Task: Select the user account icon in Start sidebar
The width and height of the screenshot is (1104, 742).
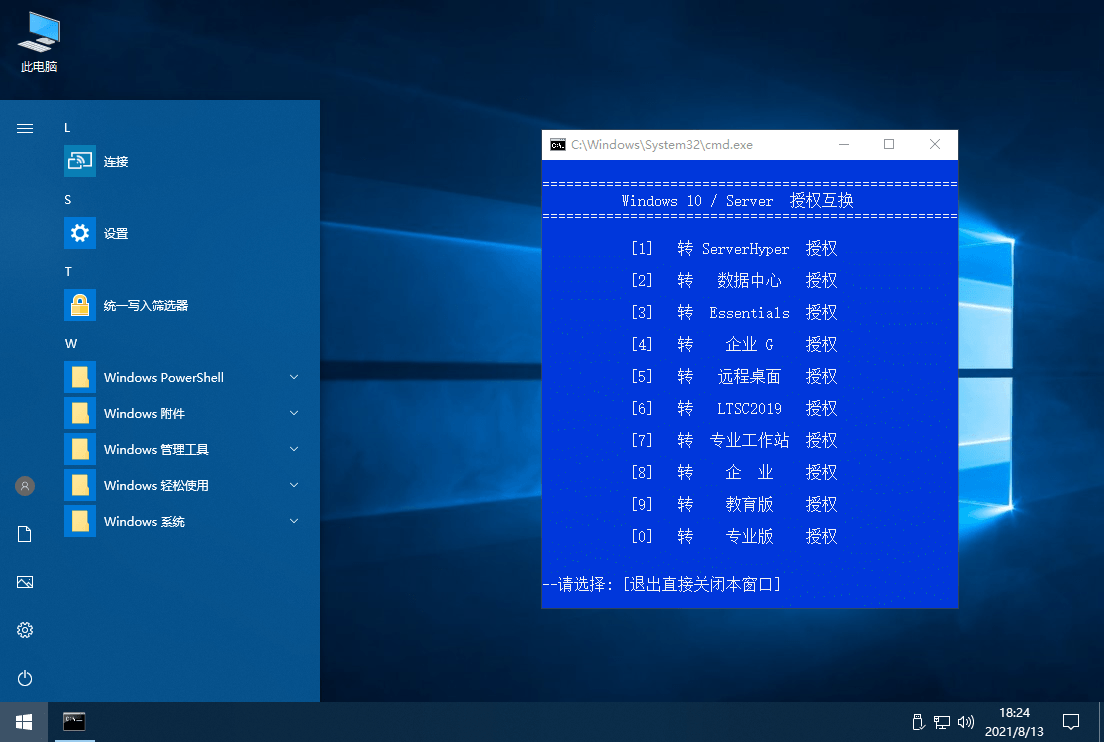Action: pos(24,485)
